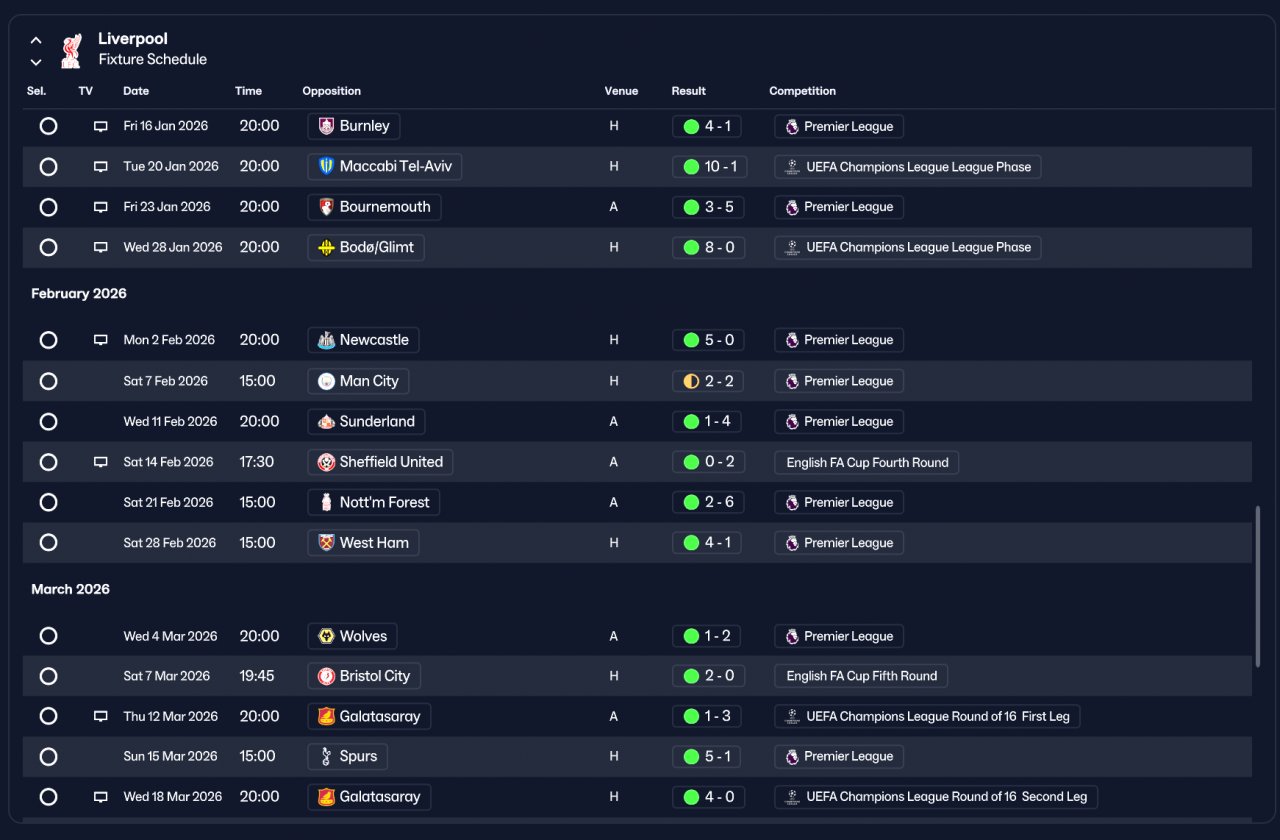This screenshot has height=840, width=1280.
Task: Click the Wolves club badge icon
Action: pyautogui.click(x=326, y=636)
